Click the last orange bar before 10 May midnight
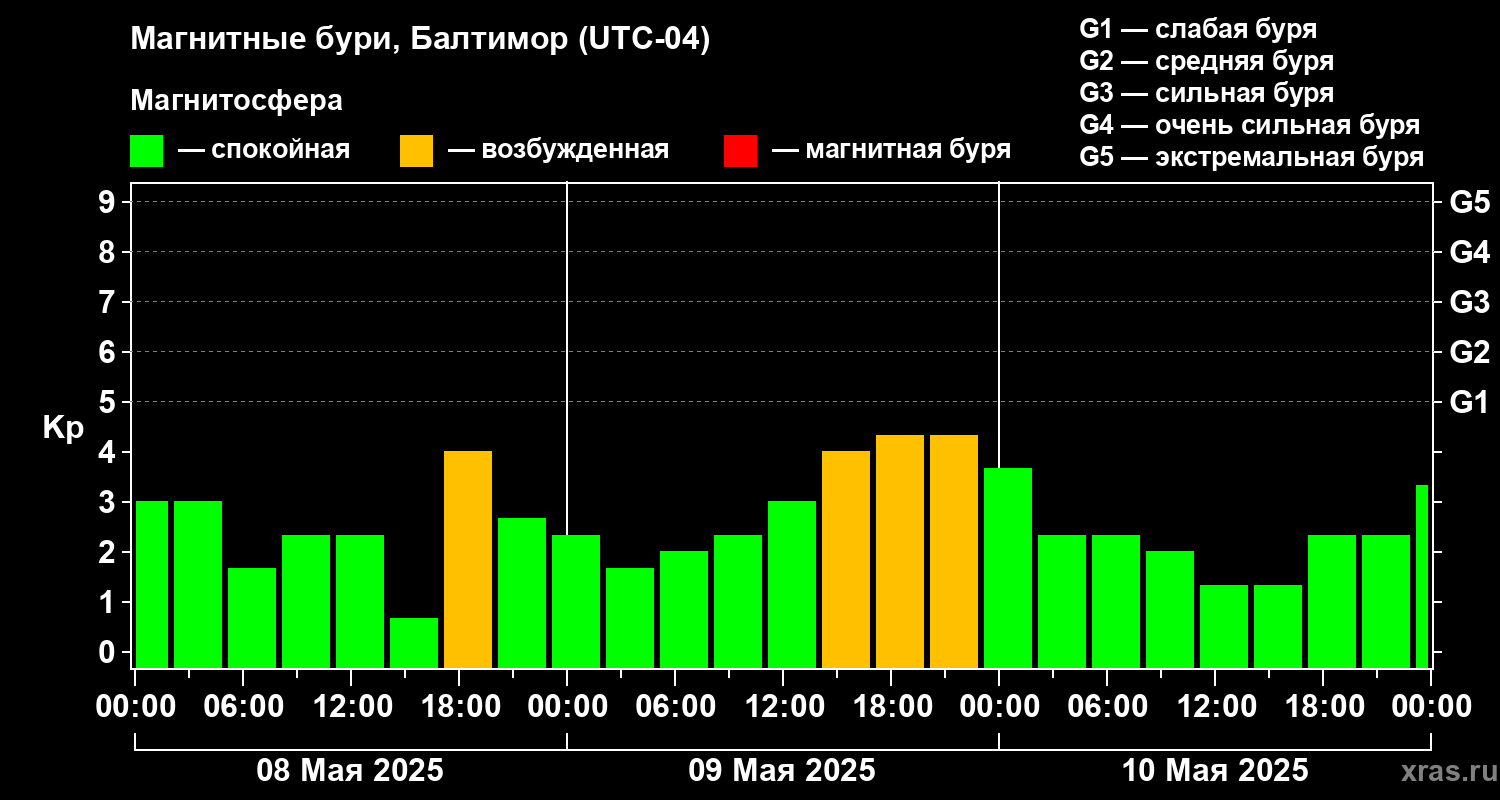 click(954, 551)
